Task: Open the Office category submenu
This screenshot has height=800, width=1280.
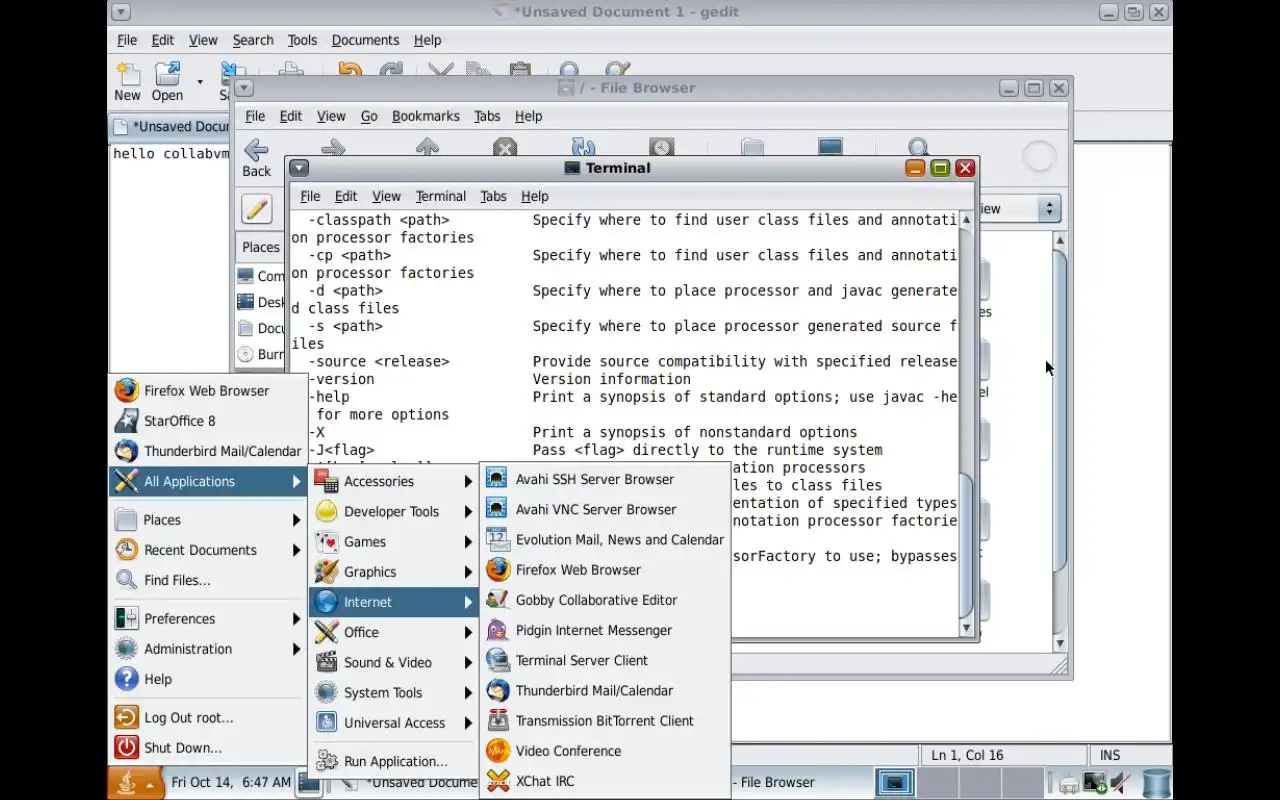Action: tap(394, 632)
